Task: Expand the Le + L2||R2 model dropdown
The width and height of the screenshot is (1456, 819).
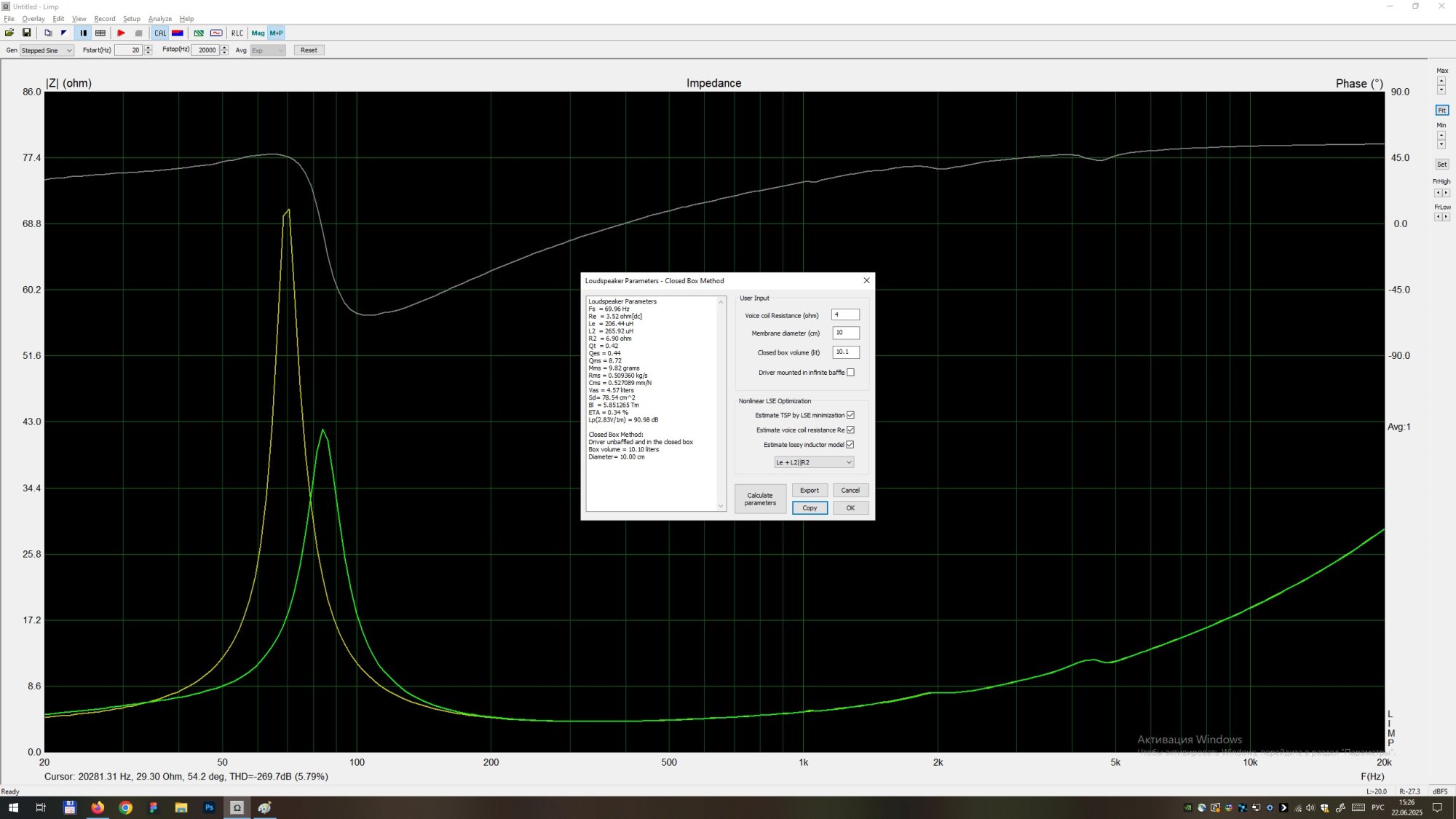Action: [x=813, y=462]
